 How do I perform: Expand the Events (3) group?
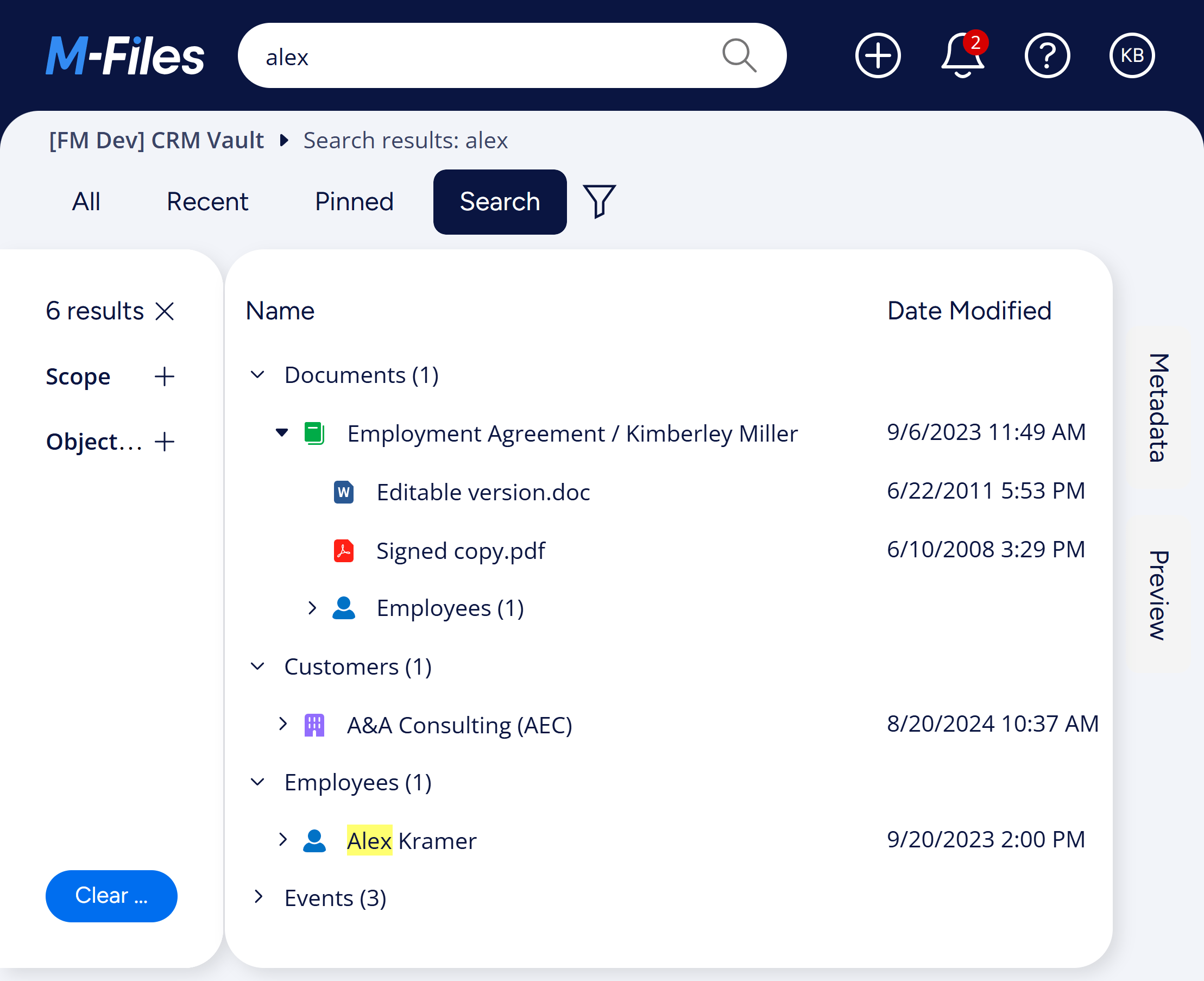[257, 897]
